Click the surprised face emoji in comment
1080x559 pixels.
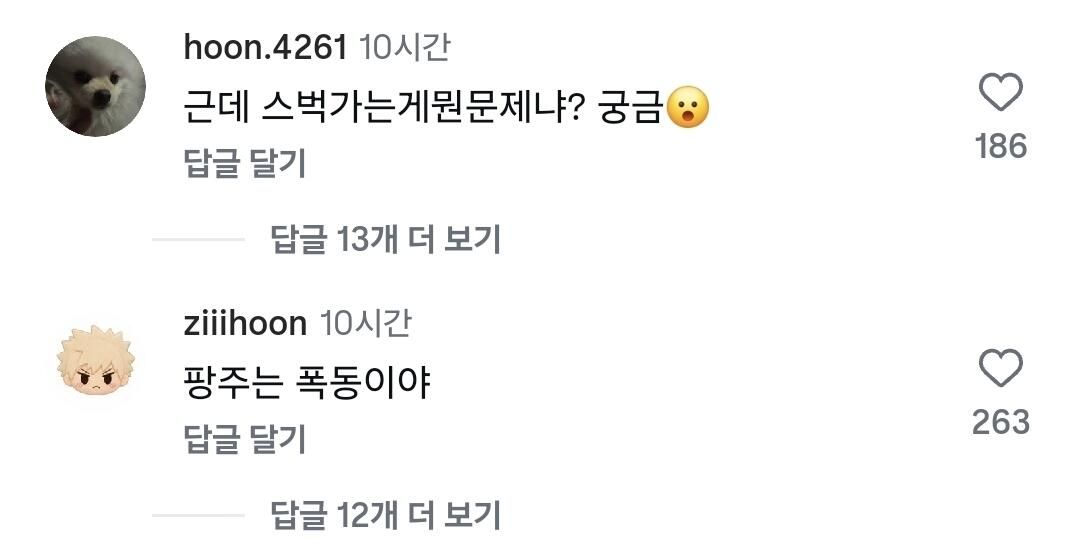tap(688, 108)
